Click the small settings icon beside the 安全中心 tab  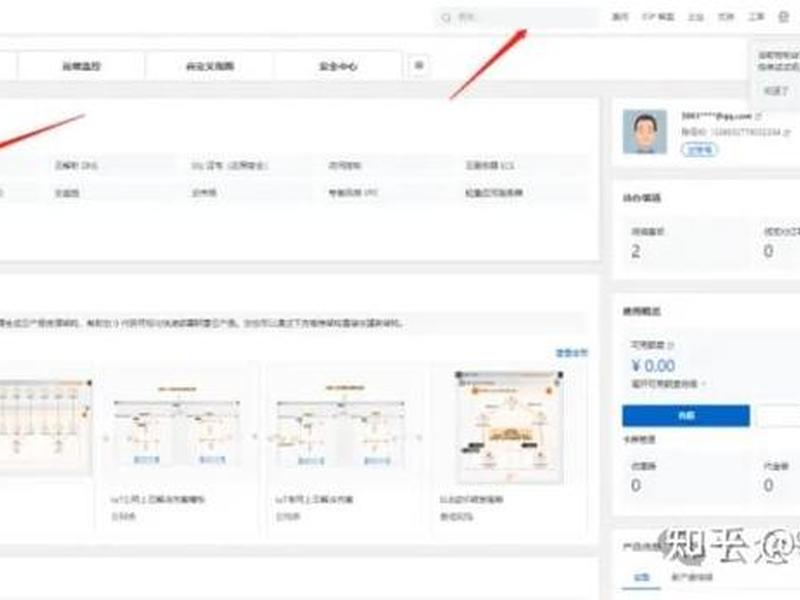(418, 65)
